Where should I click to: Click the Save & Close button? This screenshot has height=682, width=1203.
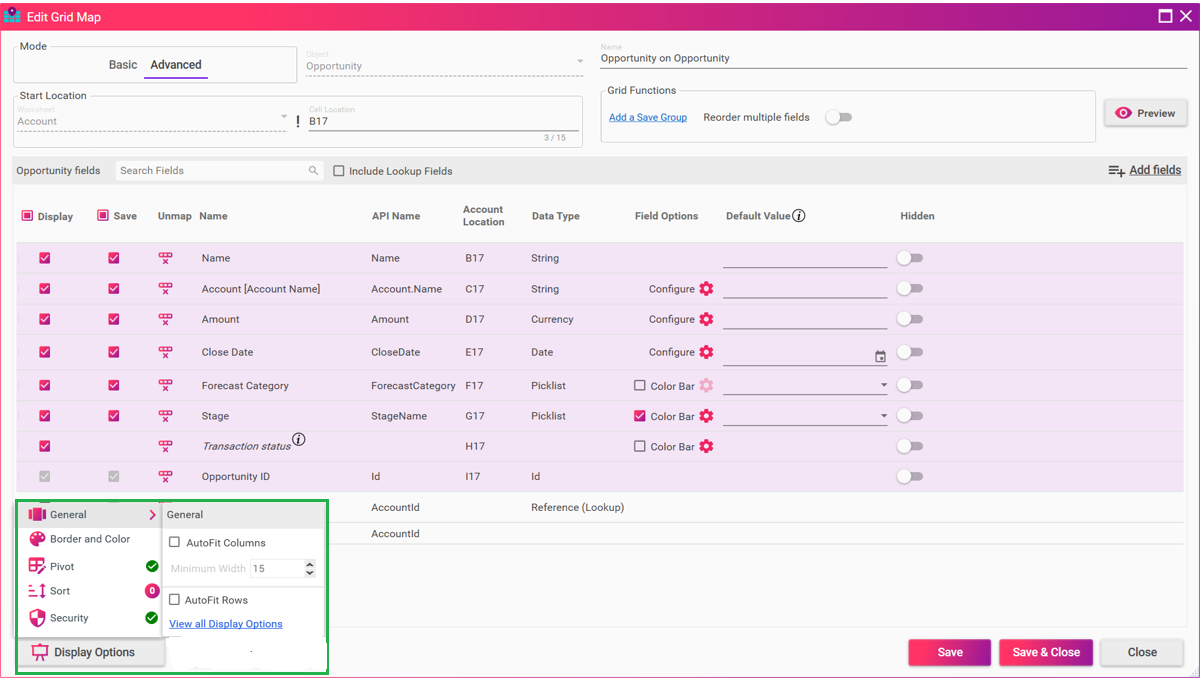(1045, 652)
